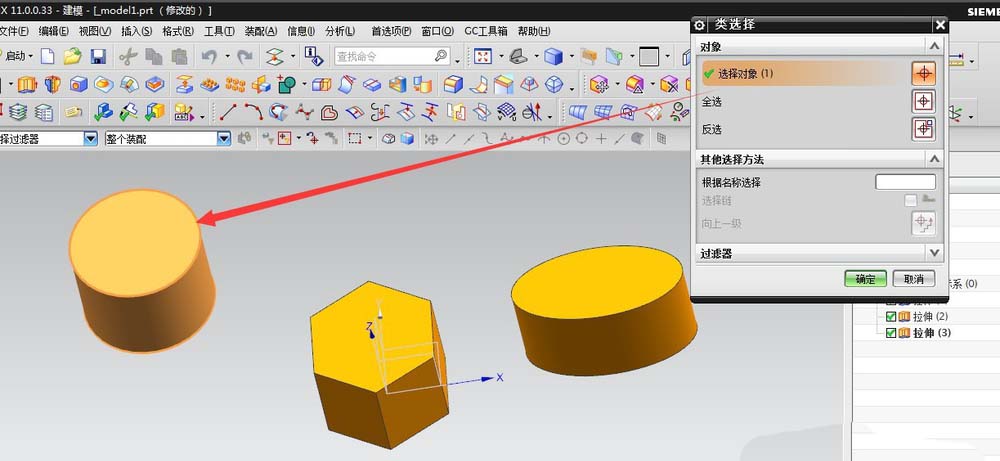Open the 整个装配 scope dropdown
This screenshot has height=461, width=1000.
pos(224,138)
